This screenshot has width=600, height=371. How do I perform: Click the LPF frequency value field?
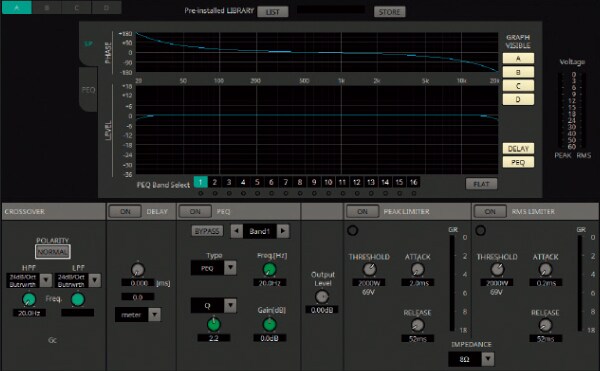78,313
